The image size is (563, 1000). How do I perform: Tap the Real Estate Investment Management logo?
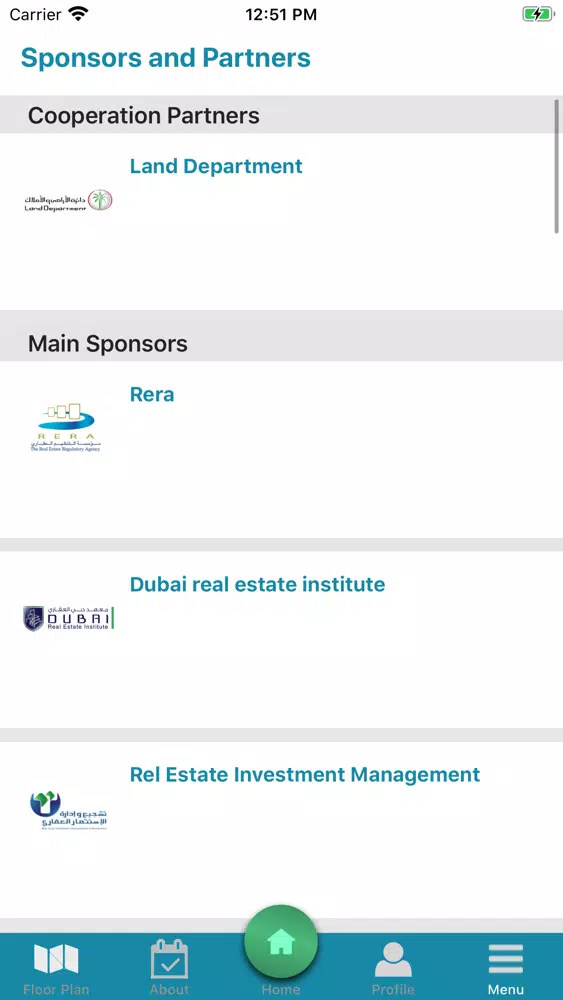click(68, 811)
